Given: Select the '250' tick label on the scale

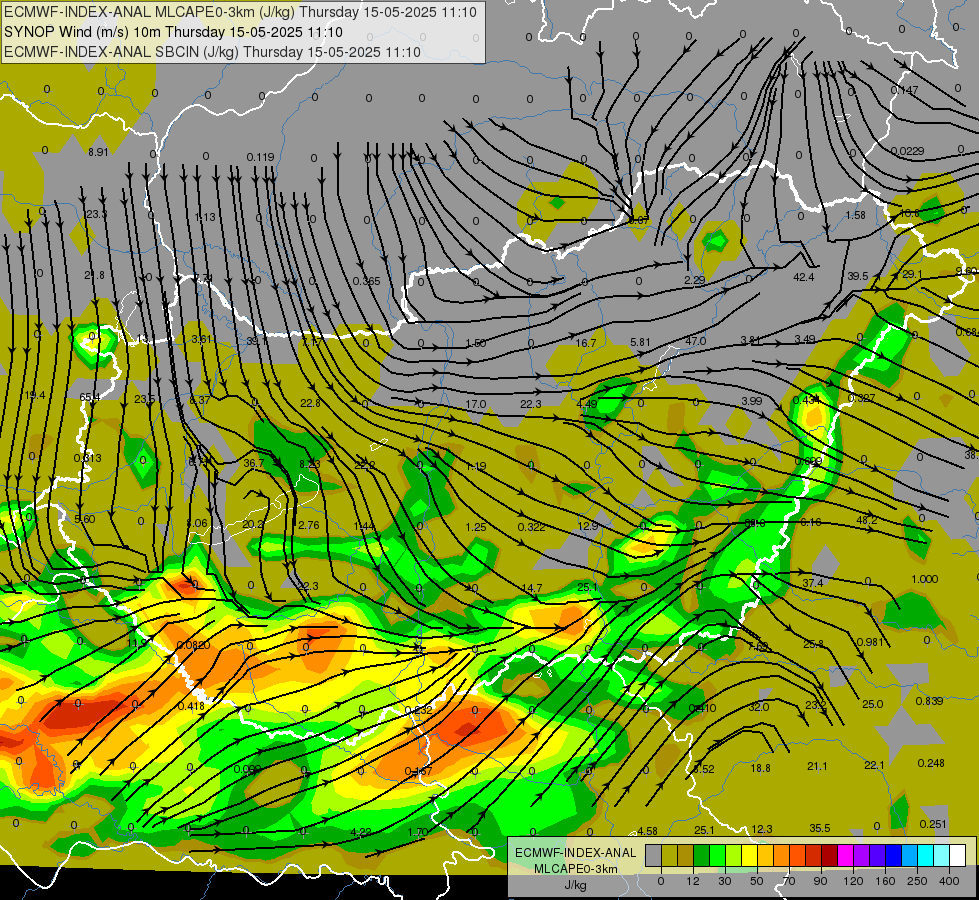Looking at the screenshot, I should click(x=917, y=881).
